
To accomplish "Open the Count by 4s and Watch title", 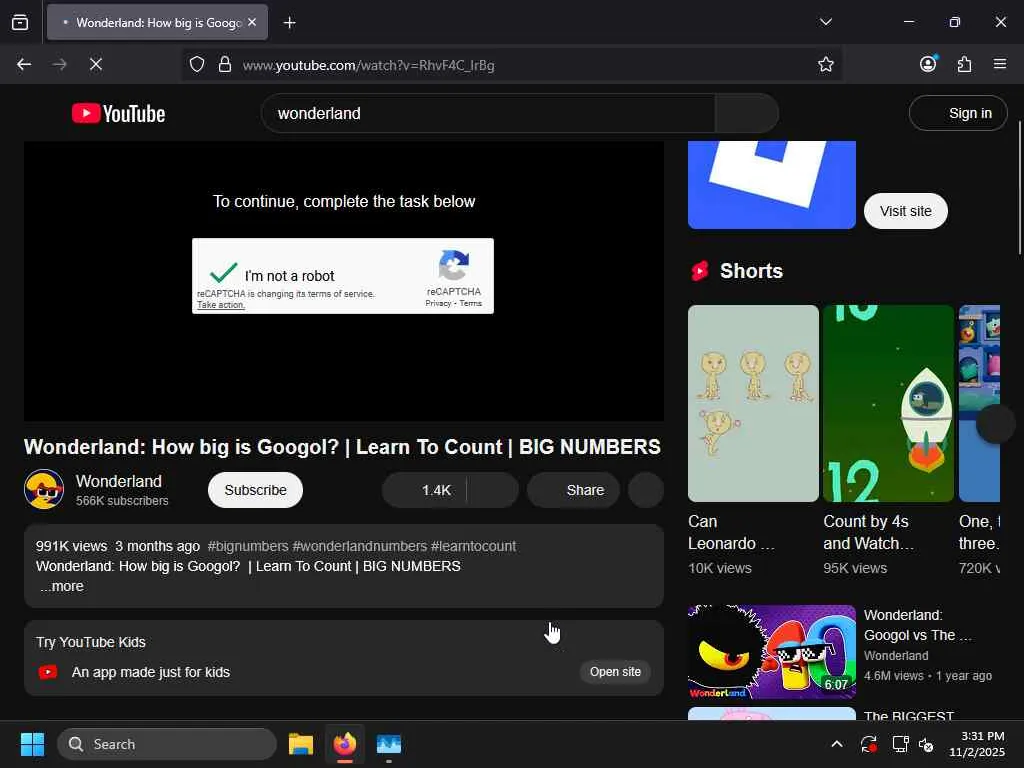I will click(x=868, y=532).
